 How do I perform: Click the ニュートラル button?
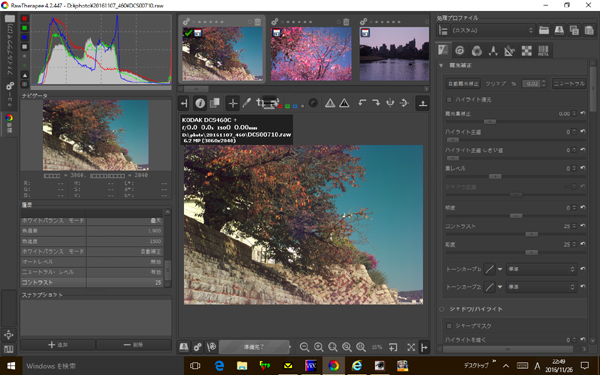(569, 83)
